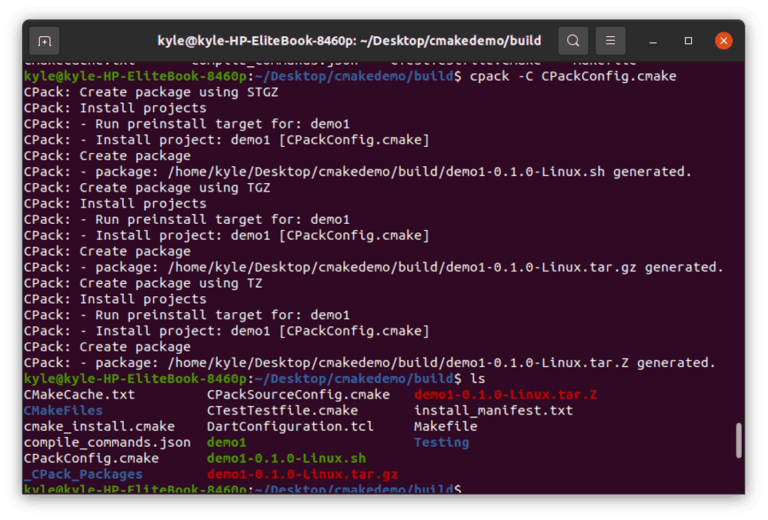Open the hamburger menu
The width and height of the screenshot is (768, 520).
[610, 41]
